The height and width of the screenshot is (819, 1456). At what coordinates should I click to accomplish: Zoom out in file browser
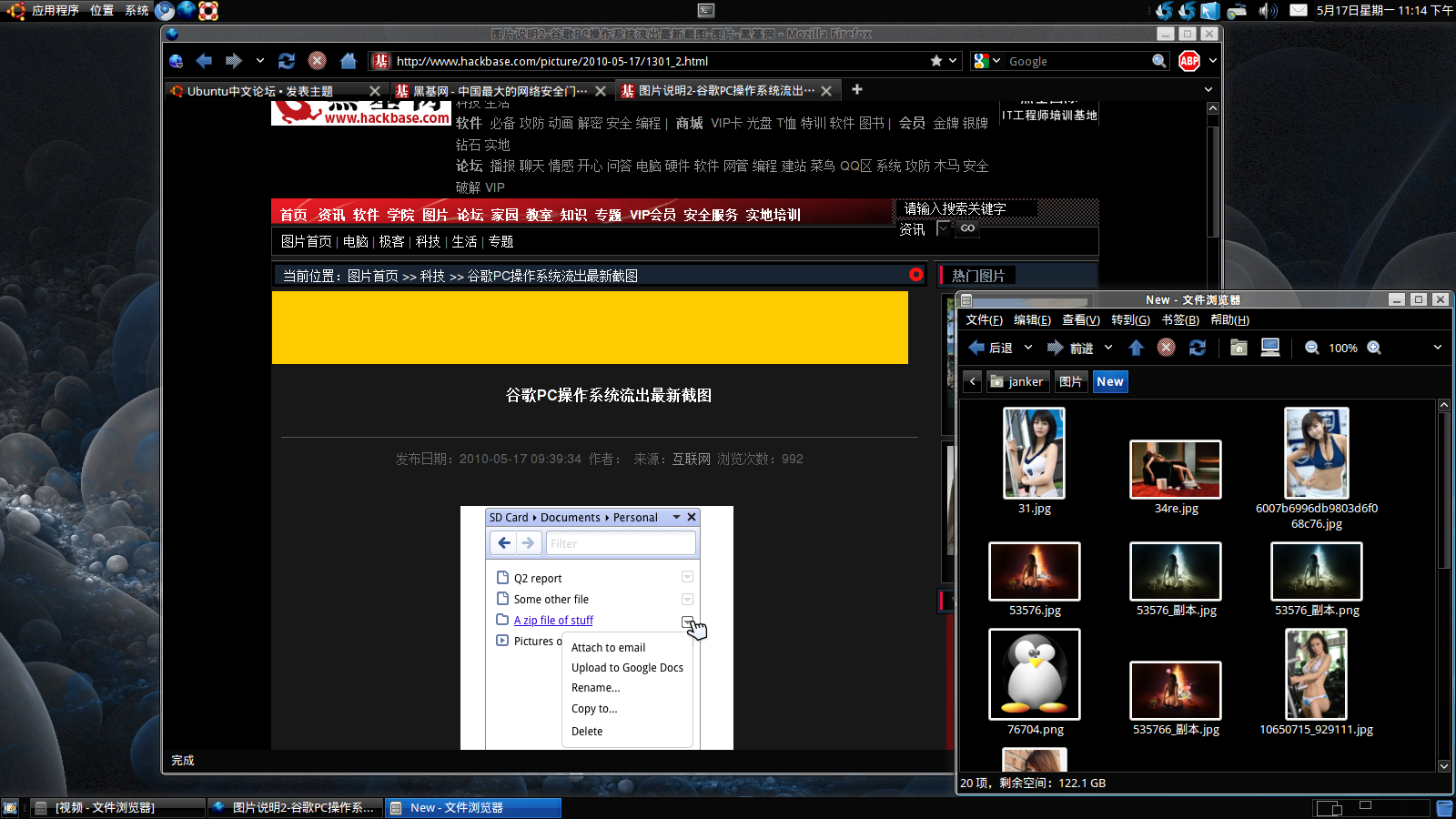(1312, 348)
